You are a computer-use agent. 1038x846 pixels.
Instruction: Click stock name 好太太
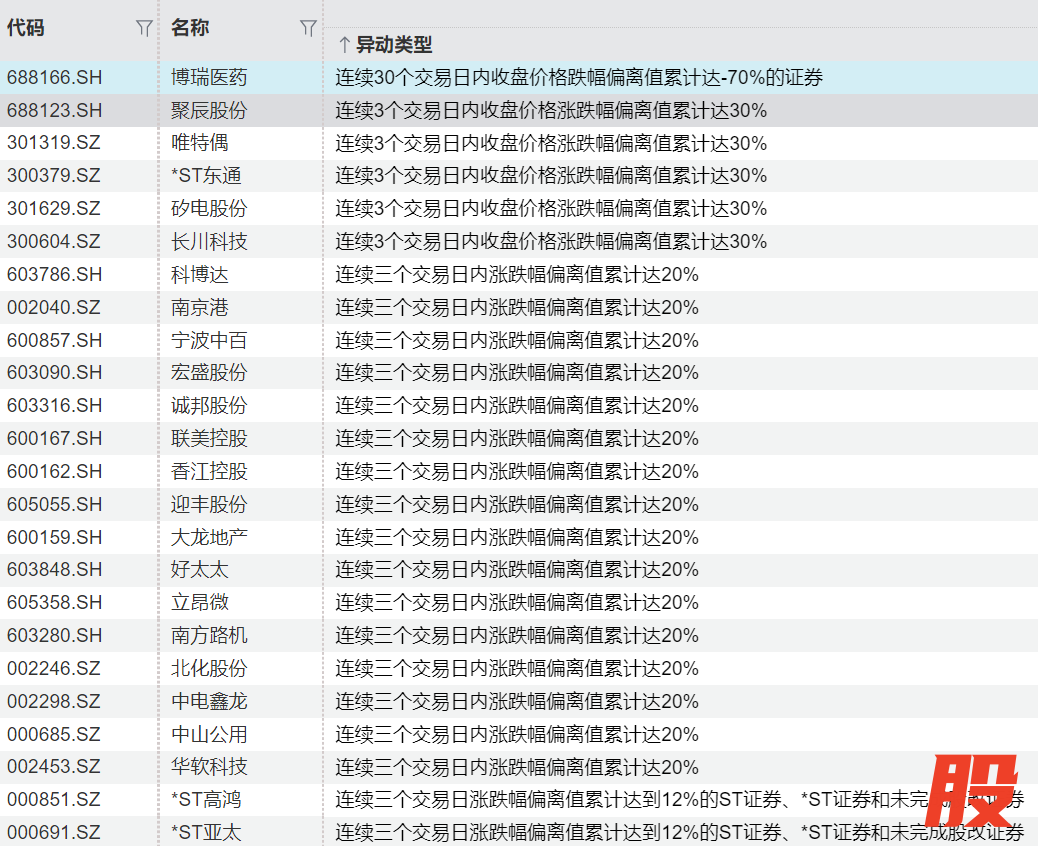coord(199,570)
